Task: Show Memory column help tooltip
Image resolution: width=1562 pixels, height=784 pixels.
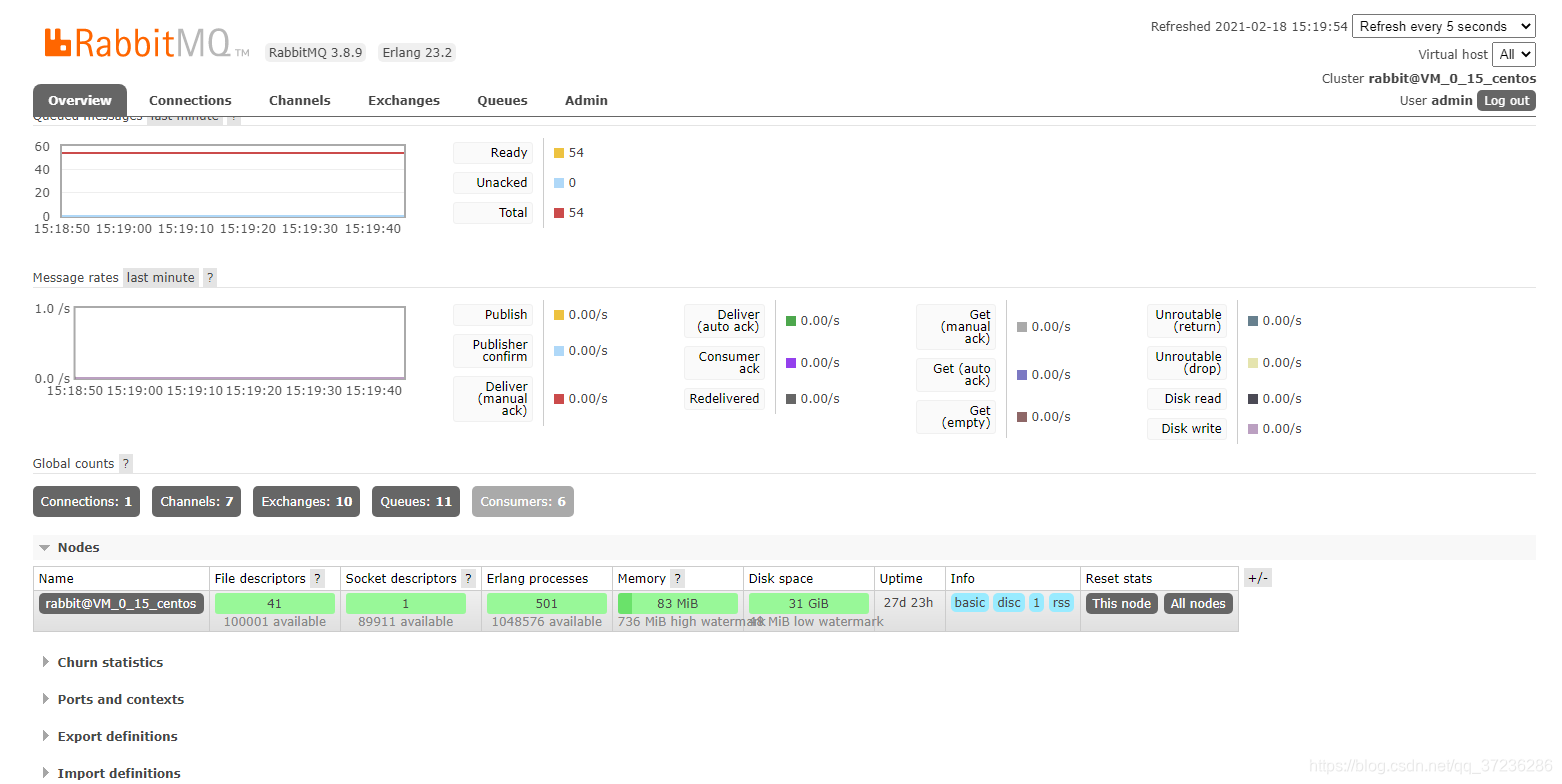Action: [677, 579]
